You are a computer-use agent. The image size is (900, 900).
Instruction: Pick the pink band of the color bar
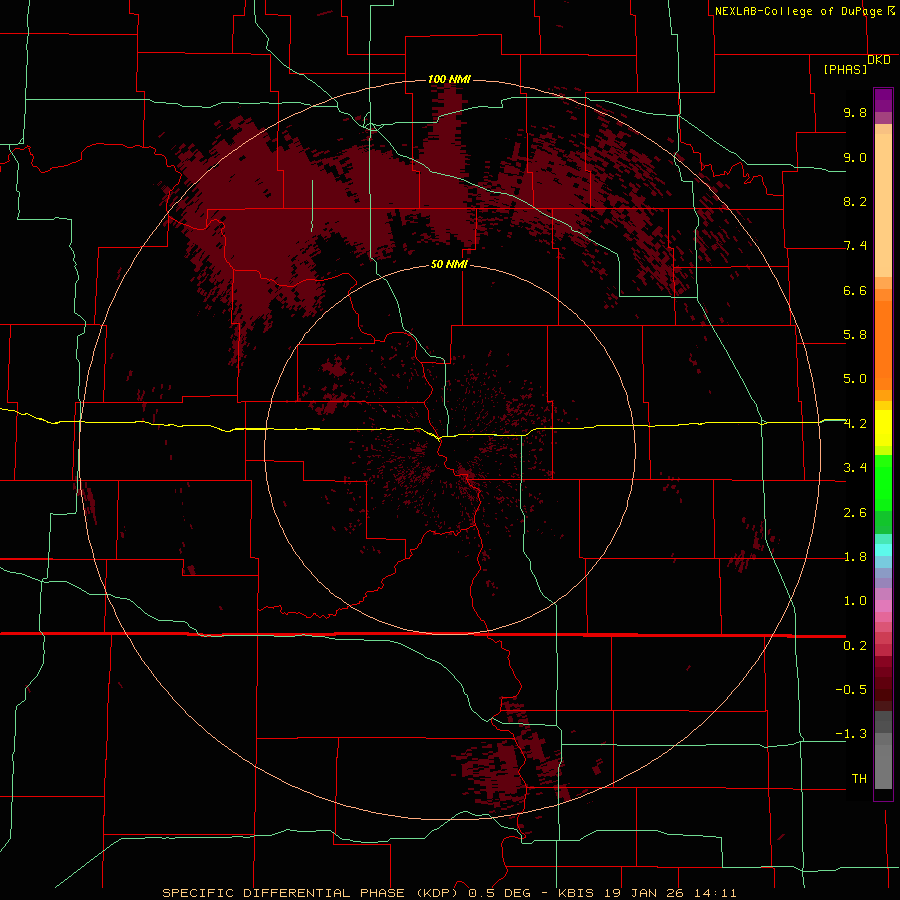point(883,606)
